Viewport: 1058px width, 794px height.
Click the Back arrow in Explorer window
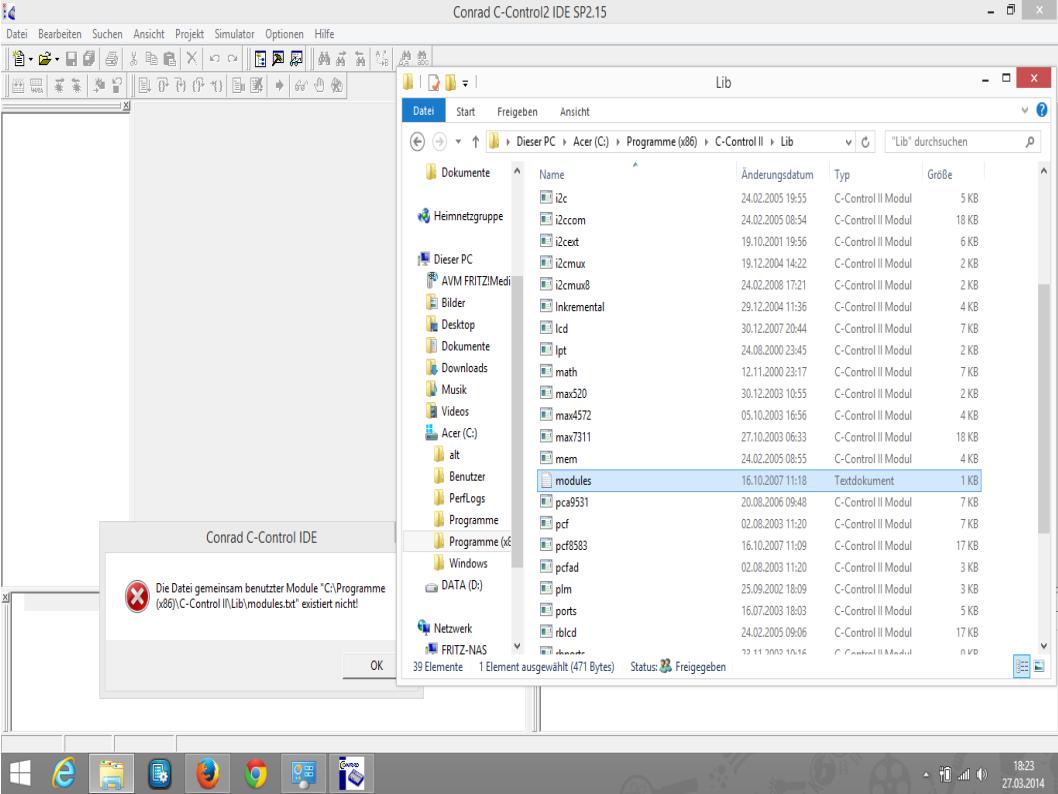[x=416, y=141]
